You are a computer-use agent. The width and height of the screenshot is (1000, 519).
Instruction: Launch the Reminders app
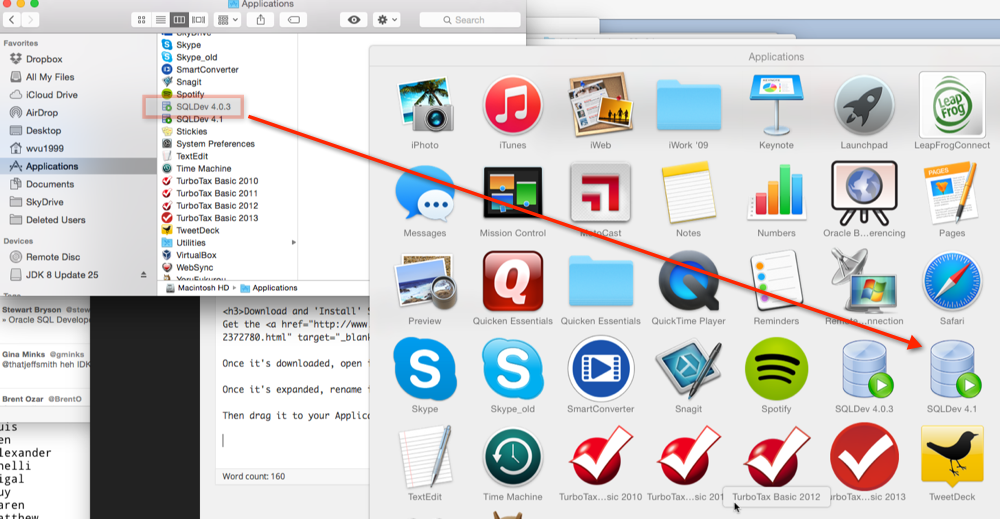776,281
